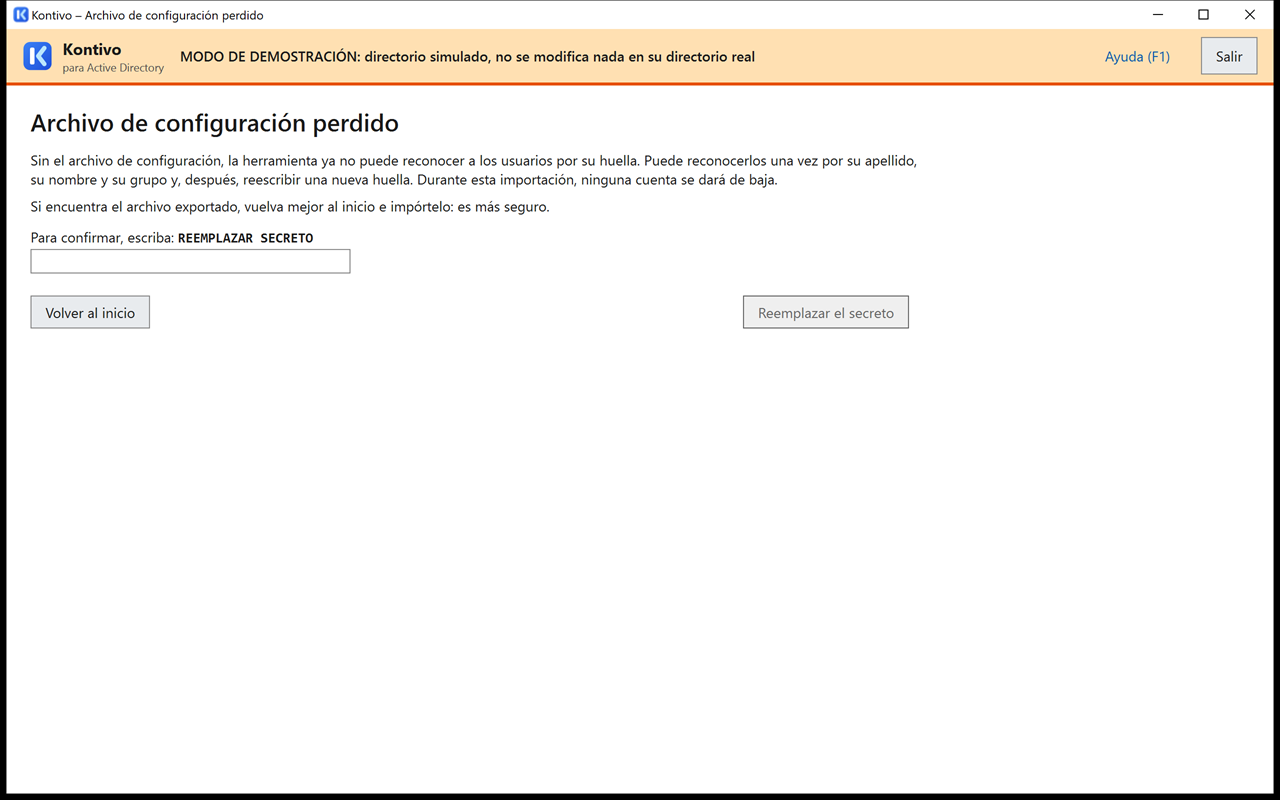This screenshot has width=1280, height=800.
Task: Click the Kontivo app icon in the title bar
Action: (20, 15)
